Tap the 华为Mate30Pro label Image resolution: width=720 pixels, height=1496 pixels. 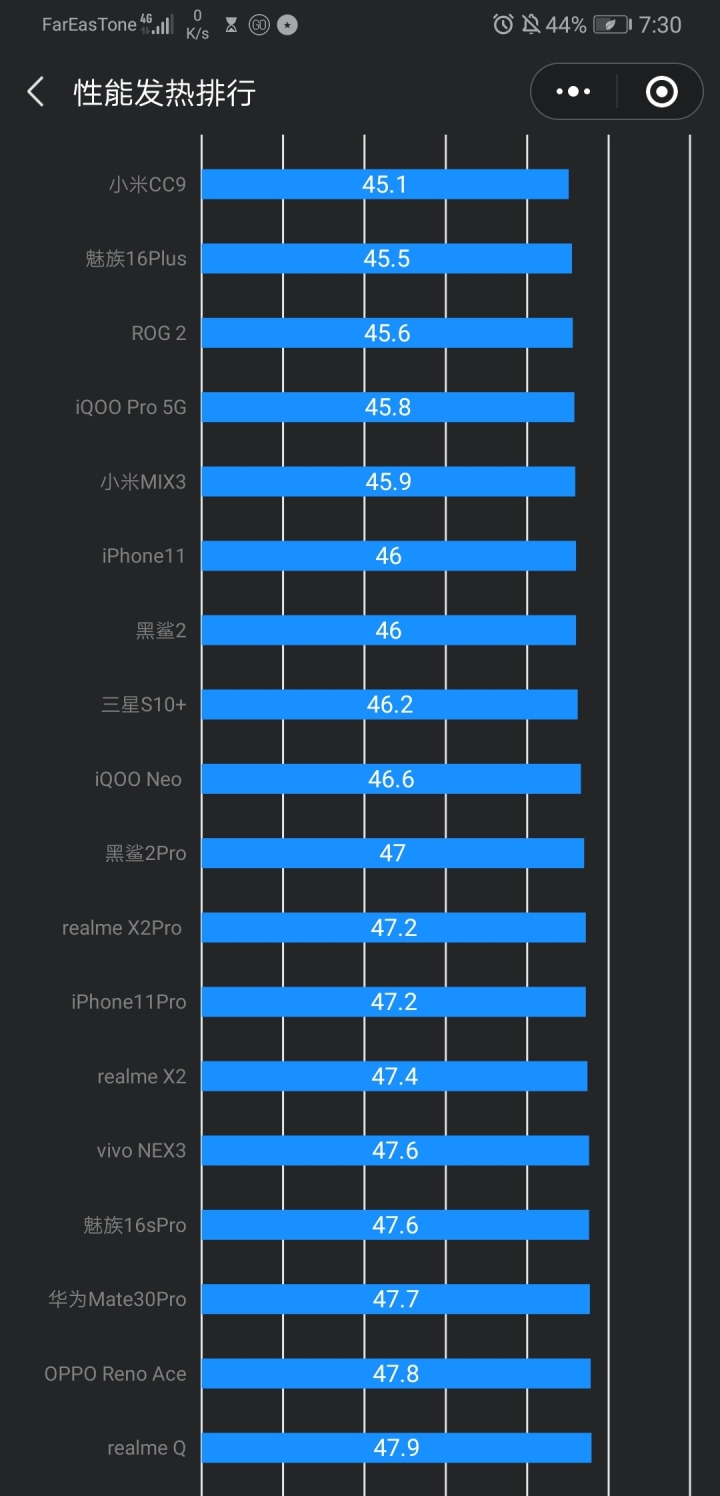pyautogui.click(x=117, y=1299)
